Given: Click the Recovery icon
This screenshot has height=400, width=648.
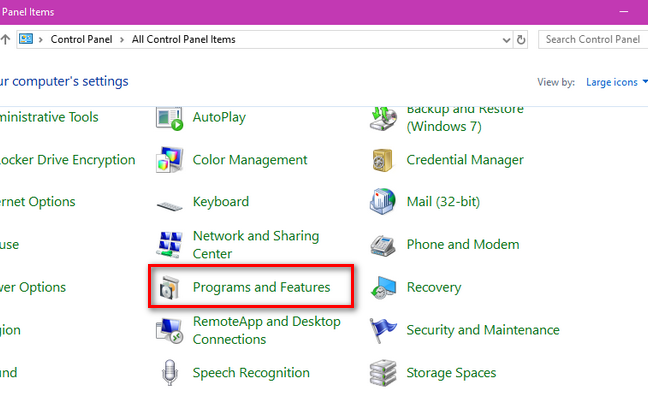Looking at the screenshot, I should (x=383, y=287).
